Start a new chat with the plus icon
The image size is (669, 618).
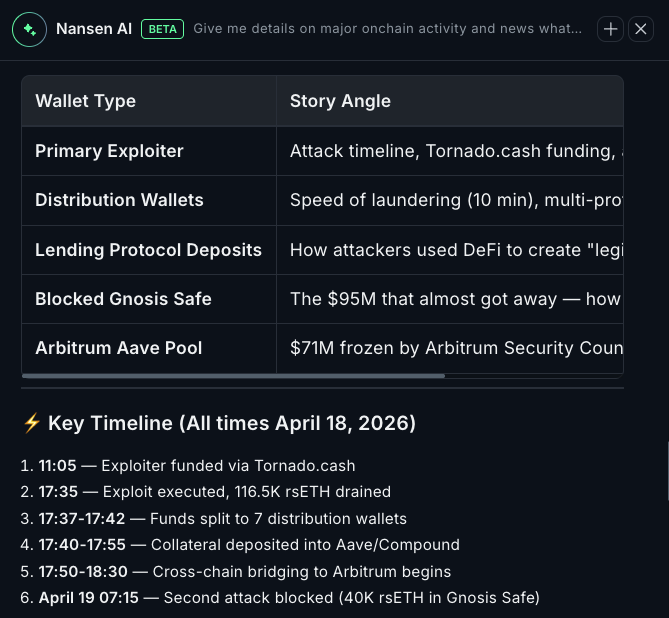pyautogui.click(x=610, y=29)
